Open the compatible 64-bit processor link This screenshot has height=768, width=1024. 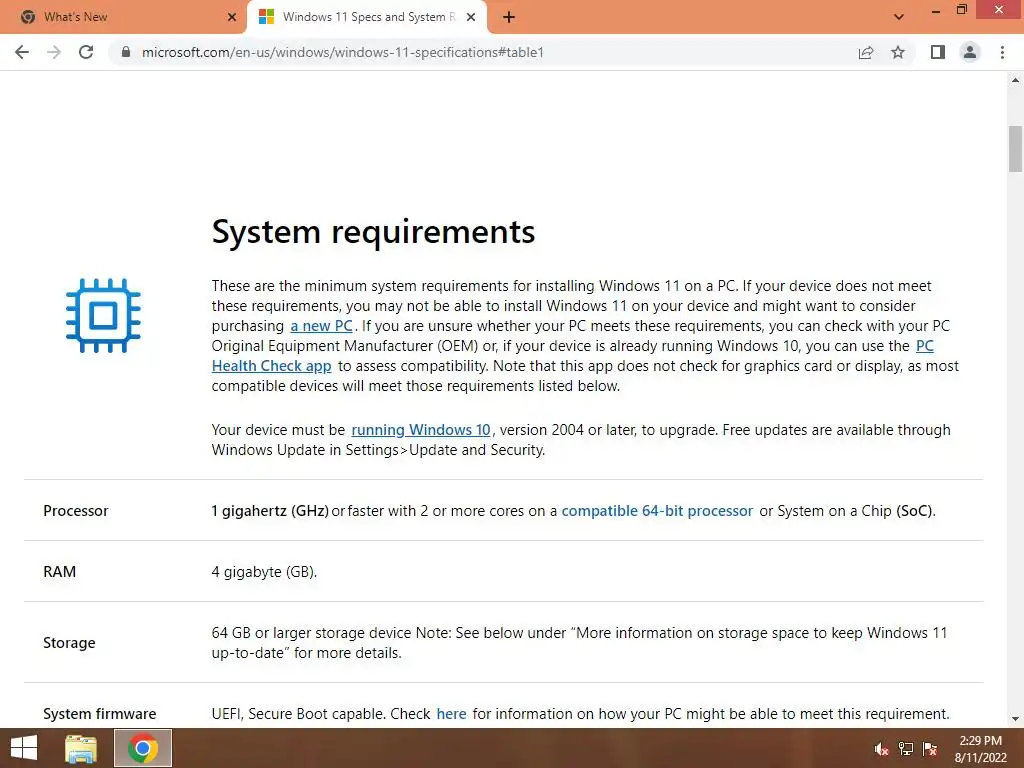coord(657,511)
